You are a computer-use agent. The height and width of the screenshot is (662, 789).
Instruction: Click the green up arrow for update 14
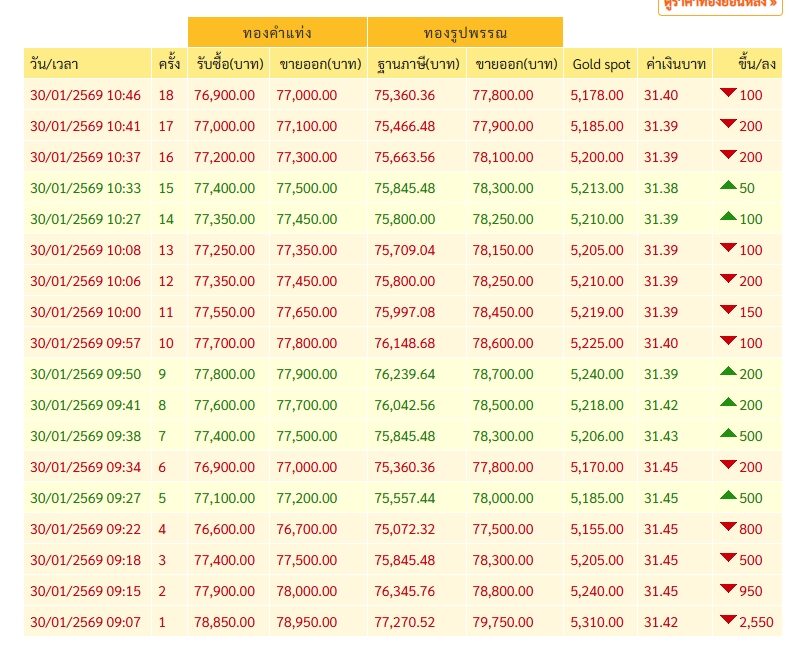(x=728, y=218)
